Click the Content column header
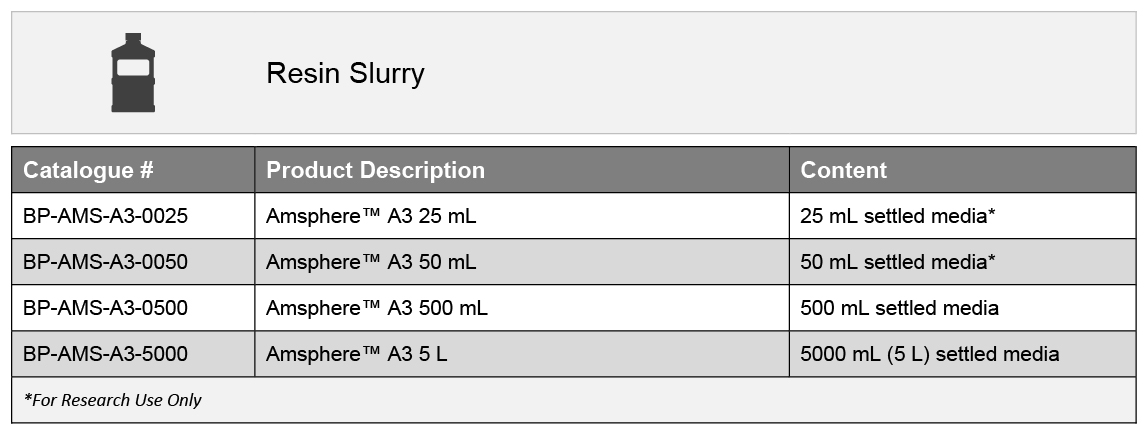The height and width of the screenshot is (429, 1146). [843, 170]
